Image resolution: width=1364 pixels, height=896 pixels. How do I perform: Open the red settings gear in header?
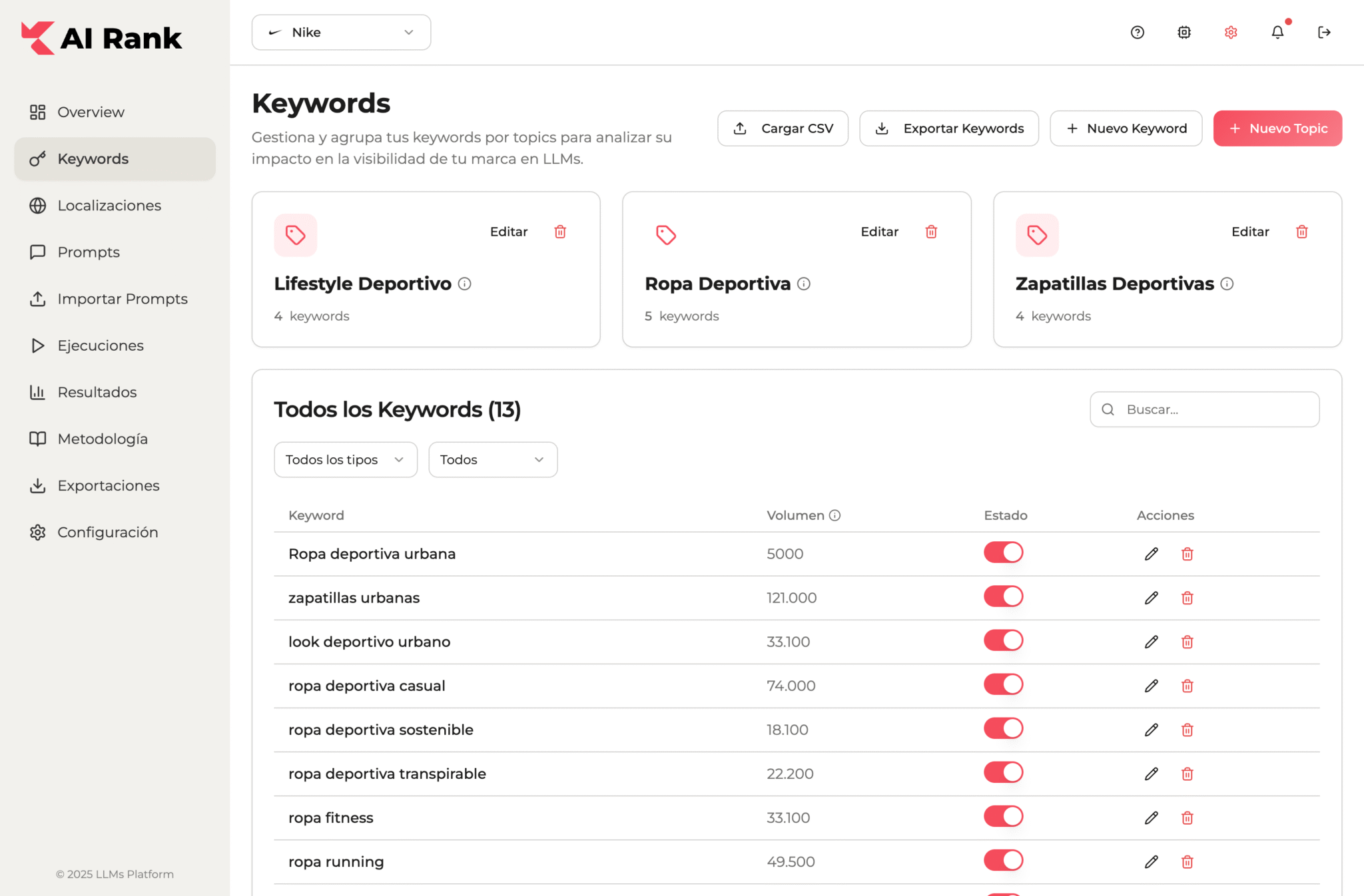1230,32
